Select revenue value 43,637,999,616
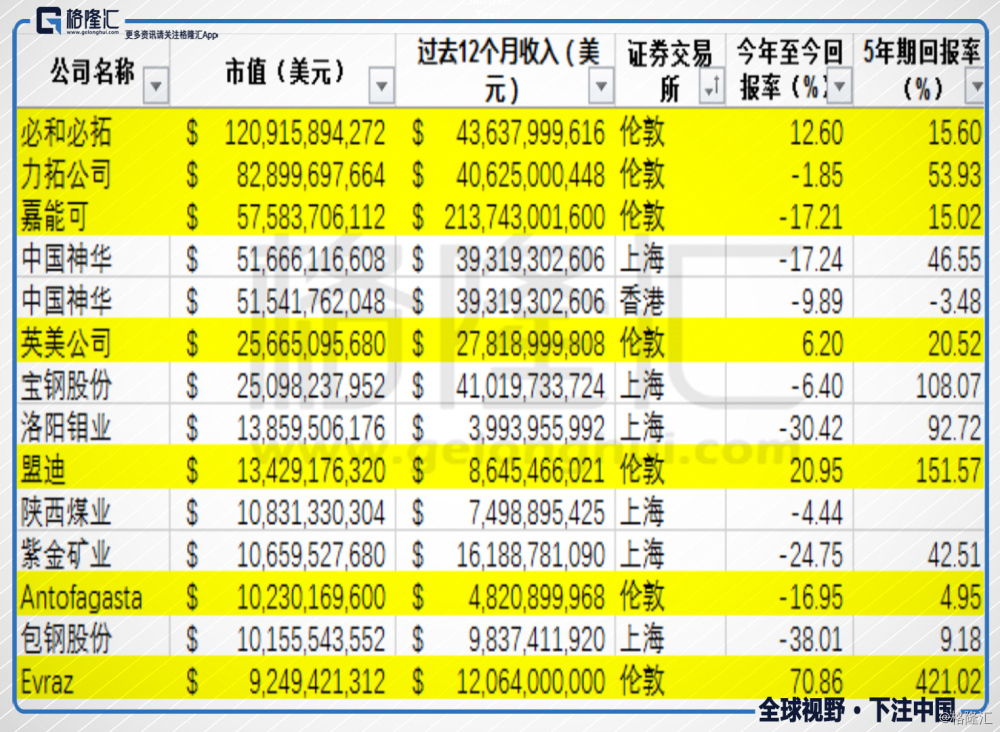The height and width of the screenshot is (732, 1000). [x=531, y=133]
